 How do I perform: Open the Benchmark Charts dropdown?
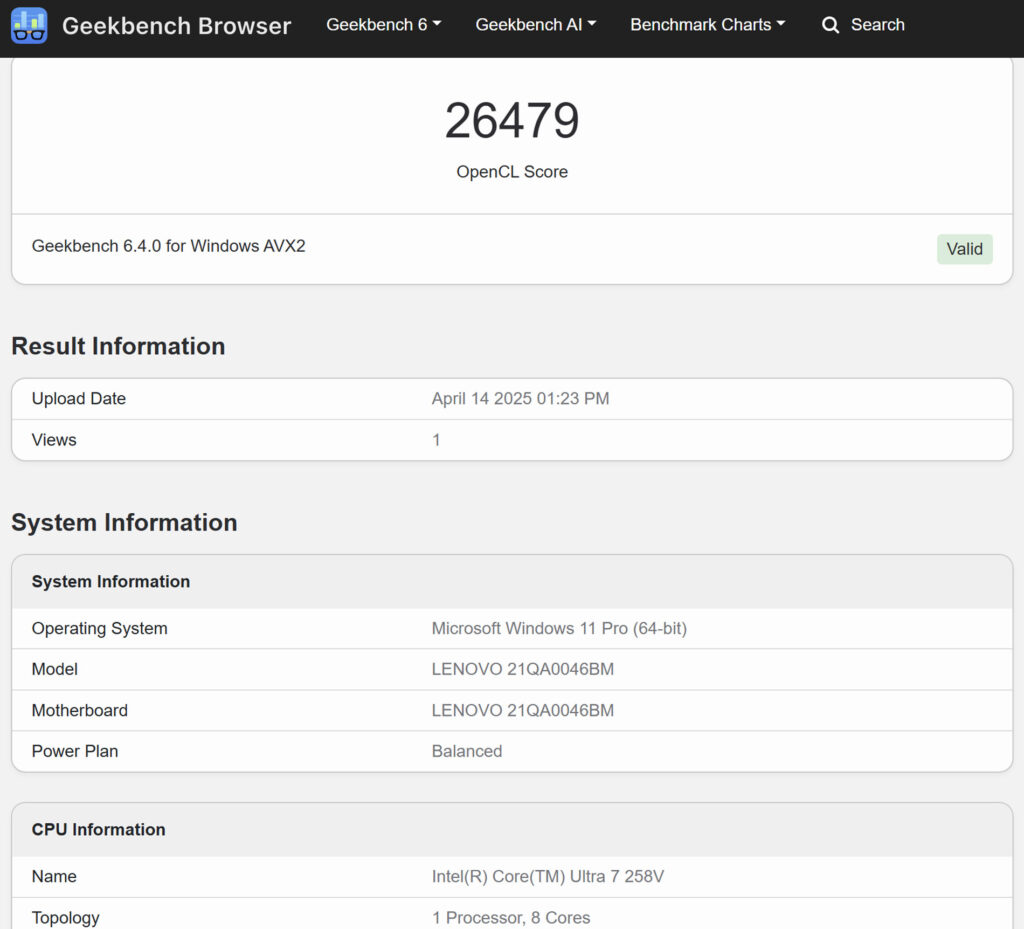(707, 25)
